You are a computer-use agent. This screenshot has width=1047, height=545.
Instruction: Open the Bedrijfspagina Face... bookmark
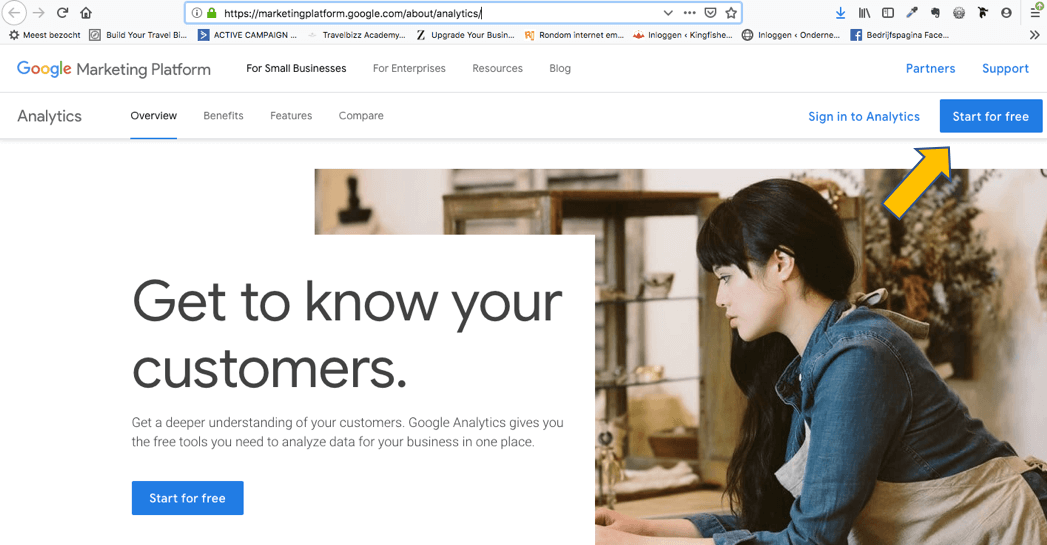tap(899, 35)
